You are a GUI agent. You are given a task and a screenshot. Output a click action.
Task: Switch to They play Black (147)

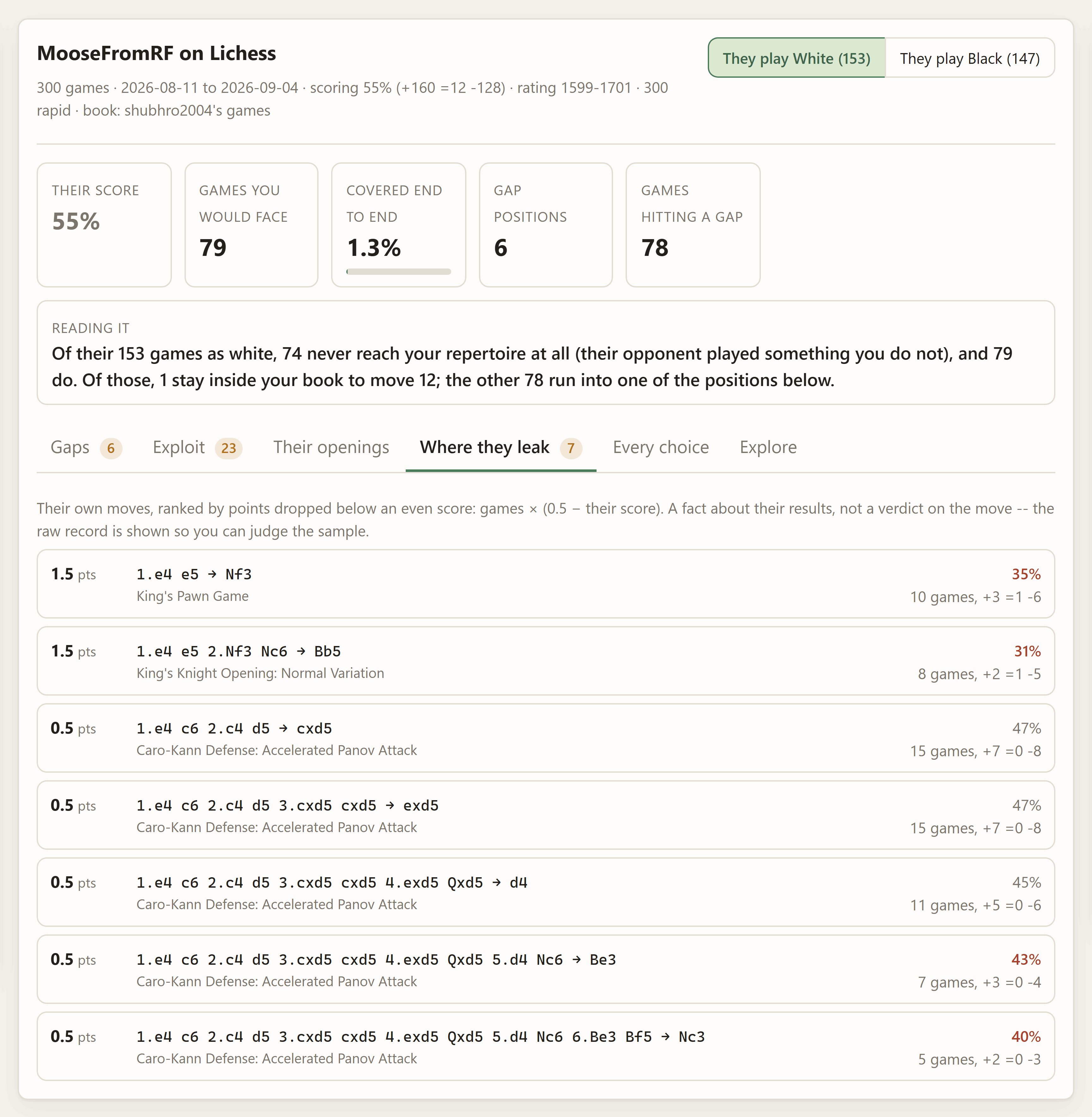click(969, 58)
